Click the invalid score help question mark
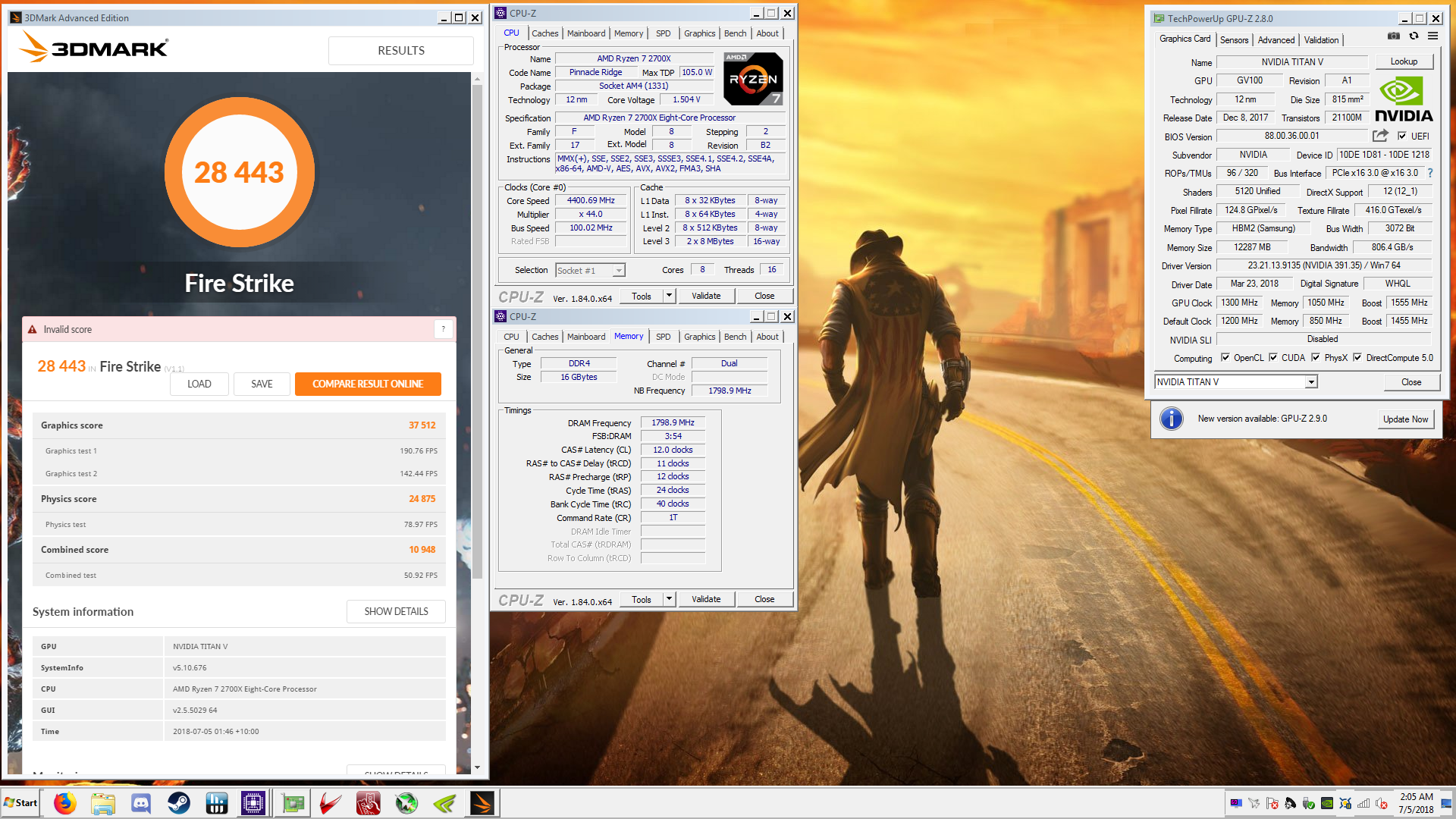1456x819 pixels. point(444,329)
